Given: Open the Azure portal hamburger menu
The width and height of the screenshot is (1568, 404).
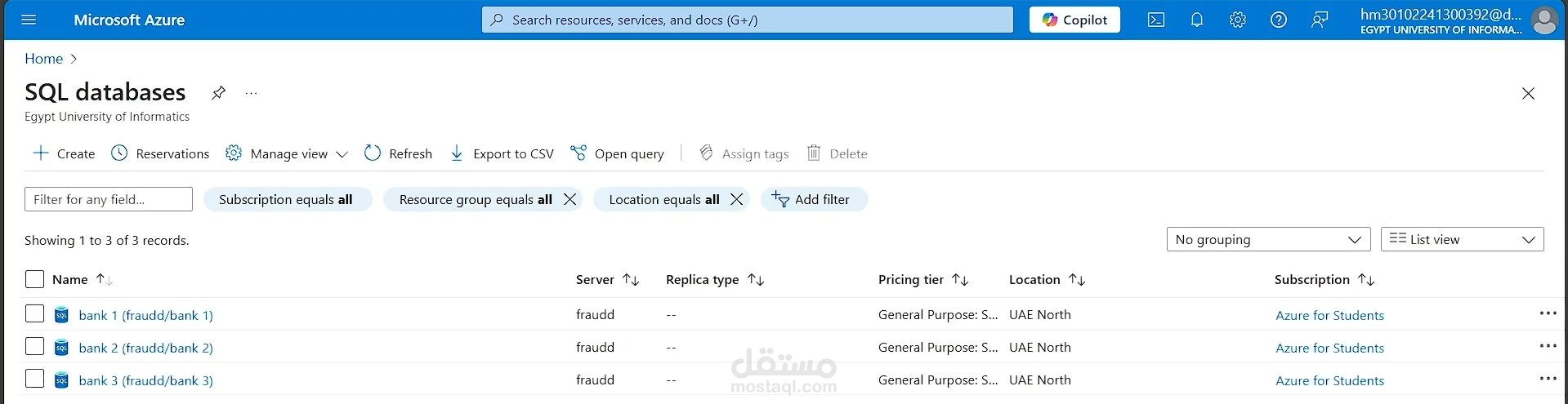Looking at the screenshot, I should 29,20.
